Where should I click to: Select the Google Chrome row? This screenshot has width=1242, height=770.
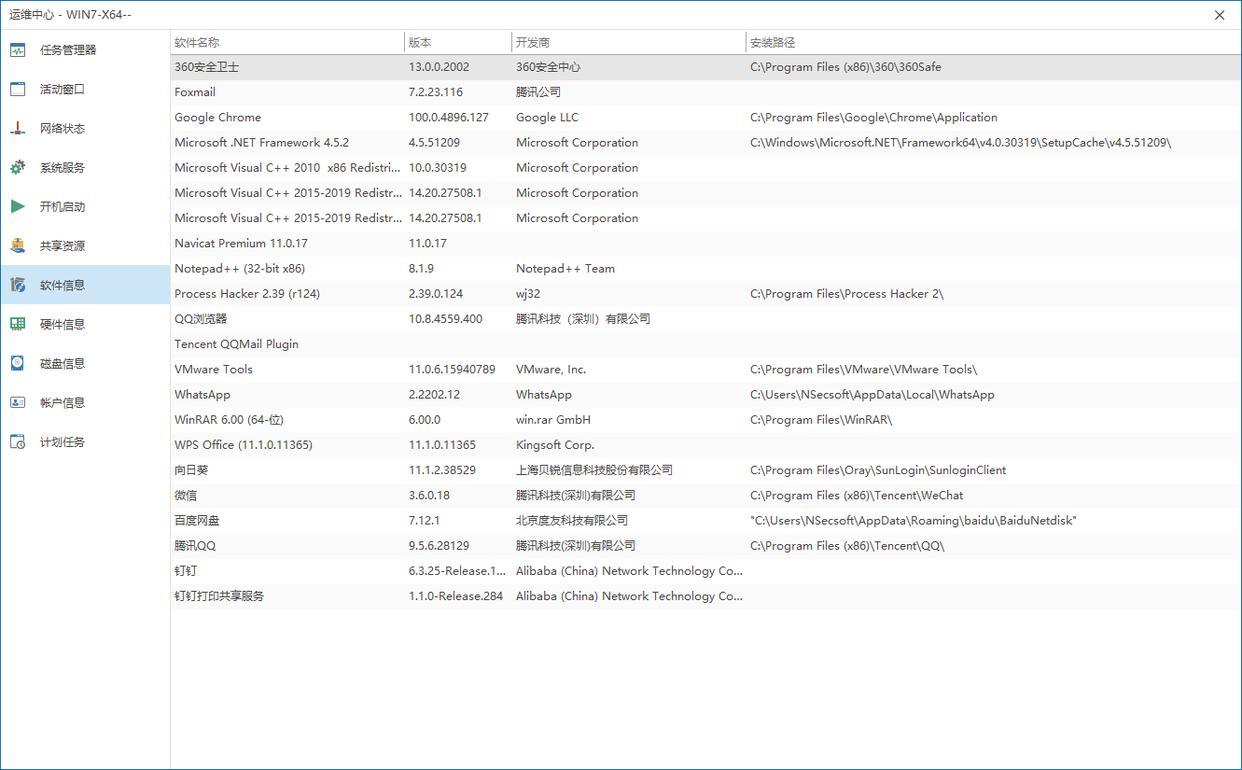218,117
